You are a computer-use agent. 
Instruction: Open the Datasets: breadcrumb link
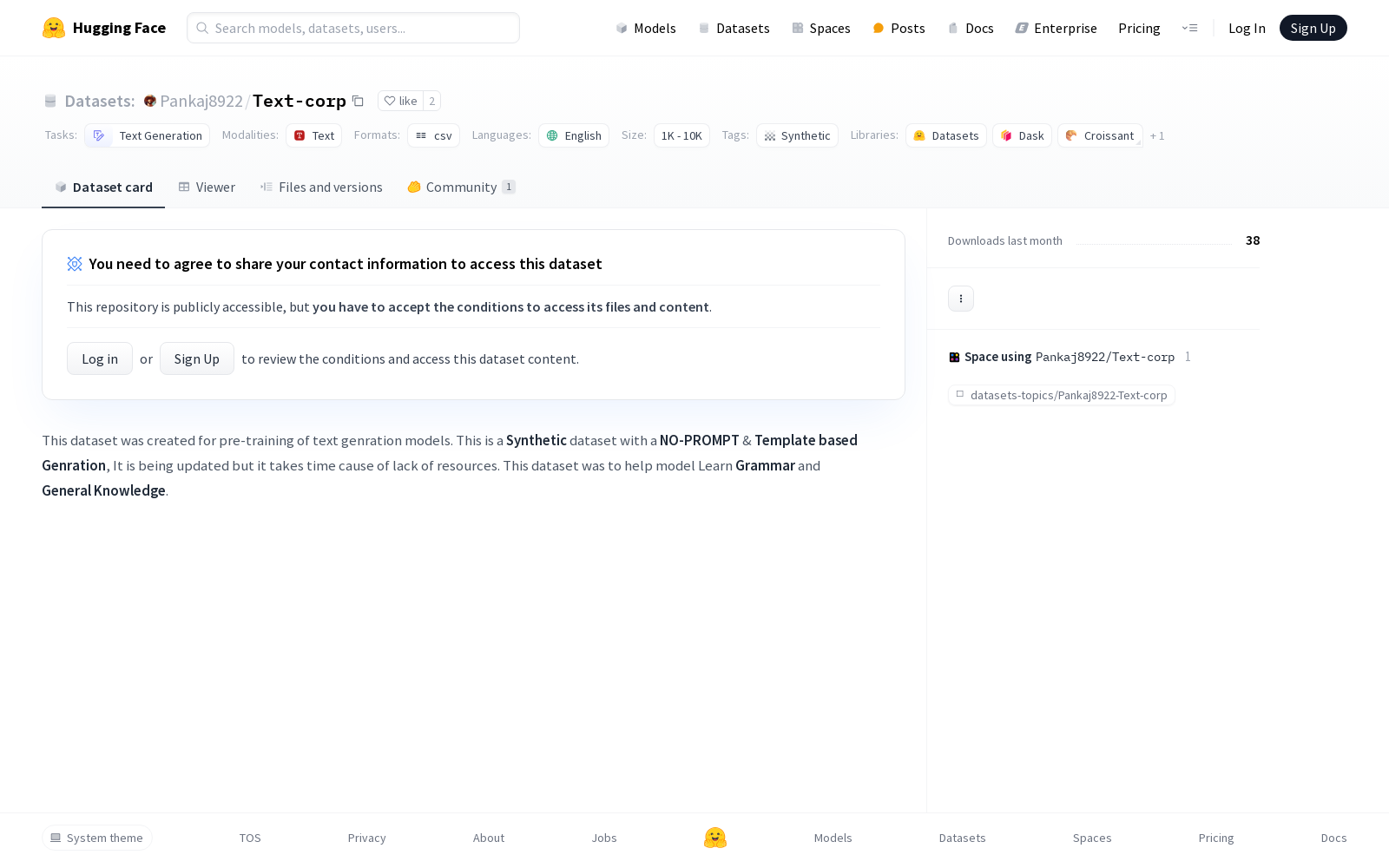(100, 101)
